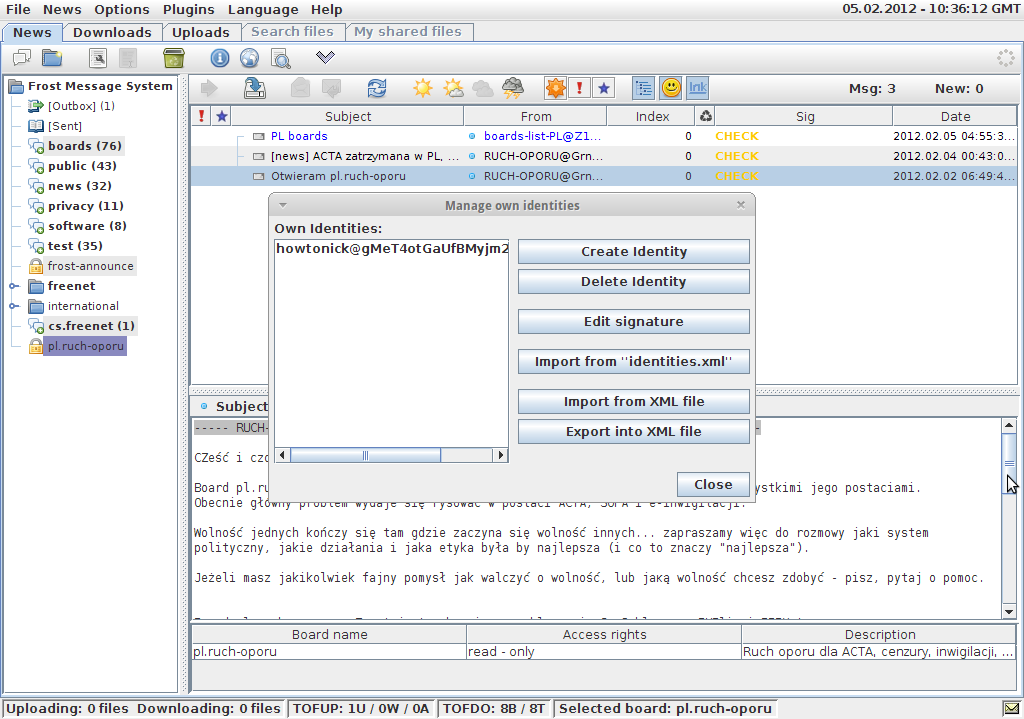Click the double-chevron expand arrow in top toolbar
Viewport: 1024px width, 719px height.
coord(325,57)
